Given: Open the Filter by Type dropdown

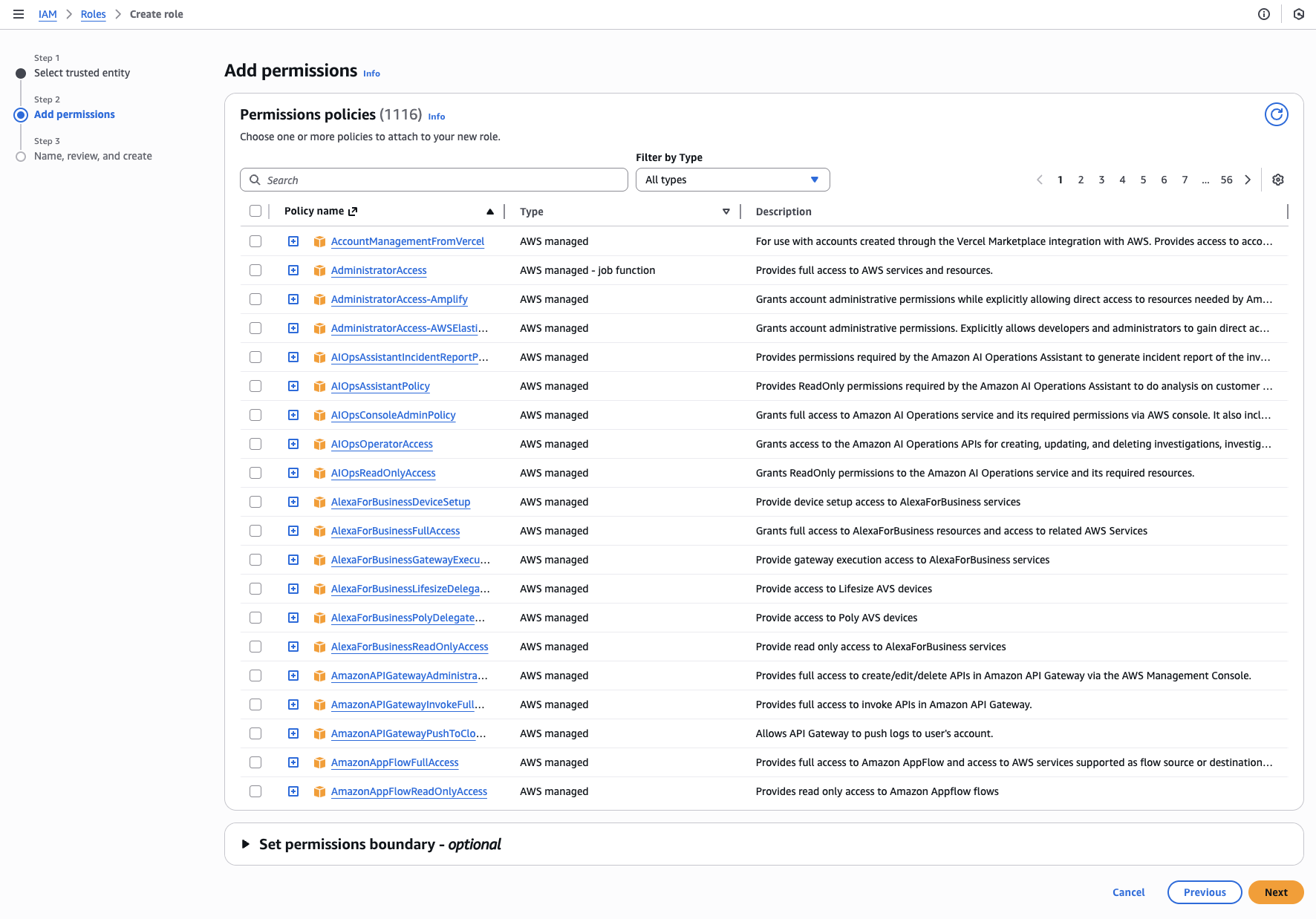Looking at the screenshot, I should tap(732, 180).
